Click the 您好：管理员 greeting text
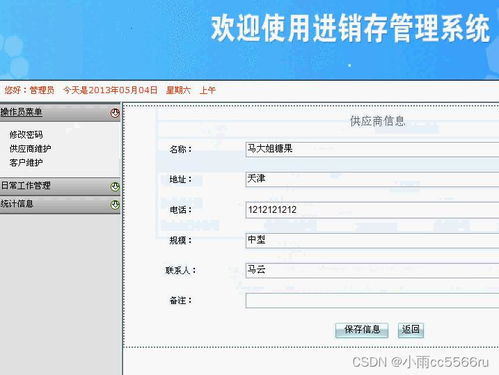Image resolution: width=499 pixels, height=375 pixels. coord(29,90)
